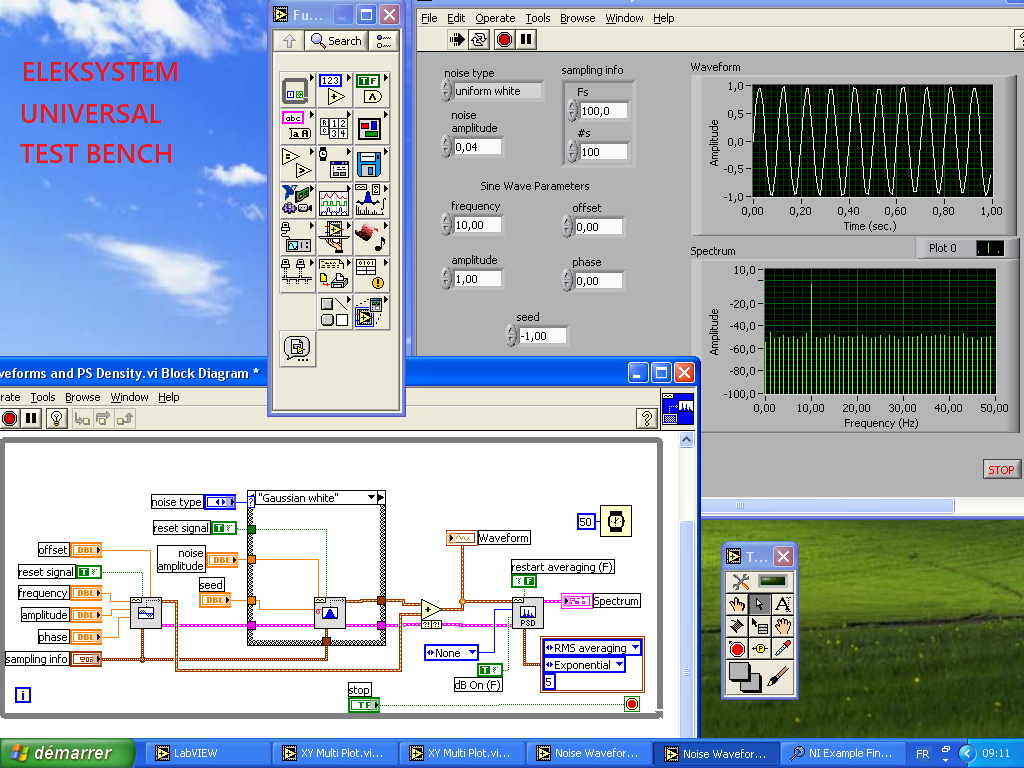Choose the text labeling tool

(782, 603)
